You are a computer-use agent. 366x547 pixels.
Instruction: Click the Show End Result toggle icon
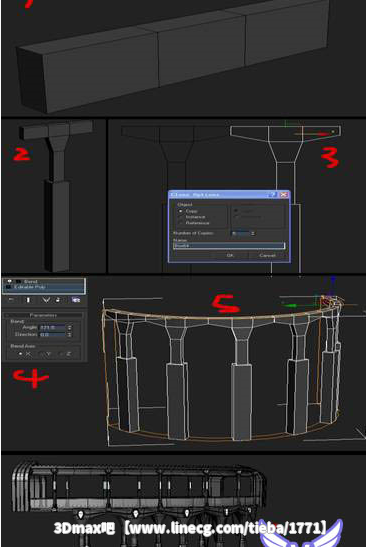(28, 300)
